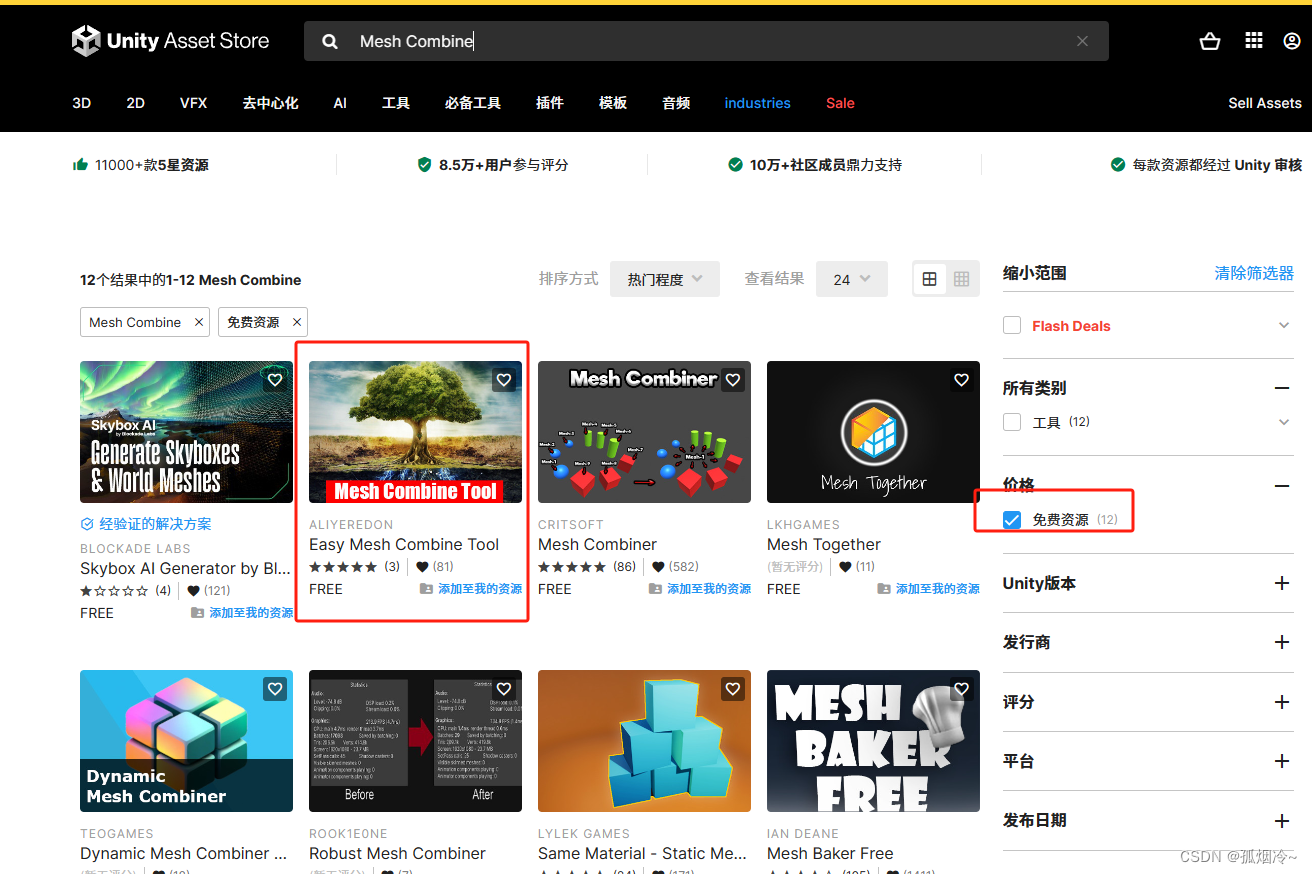Favorite Mesh Baker Free thumbnail heart

(962, 689)
